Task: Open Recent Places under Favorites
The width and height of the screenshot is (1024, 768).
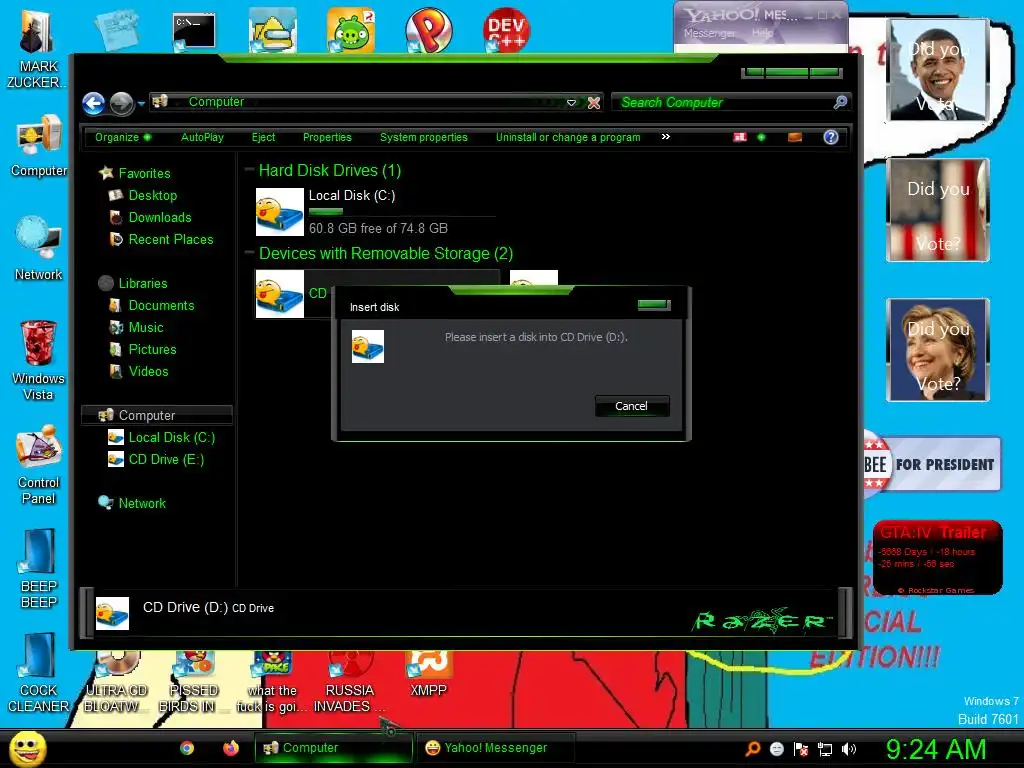Action: 170,240
